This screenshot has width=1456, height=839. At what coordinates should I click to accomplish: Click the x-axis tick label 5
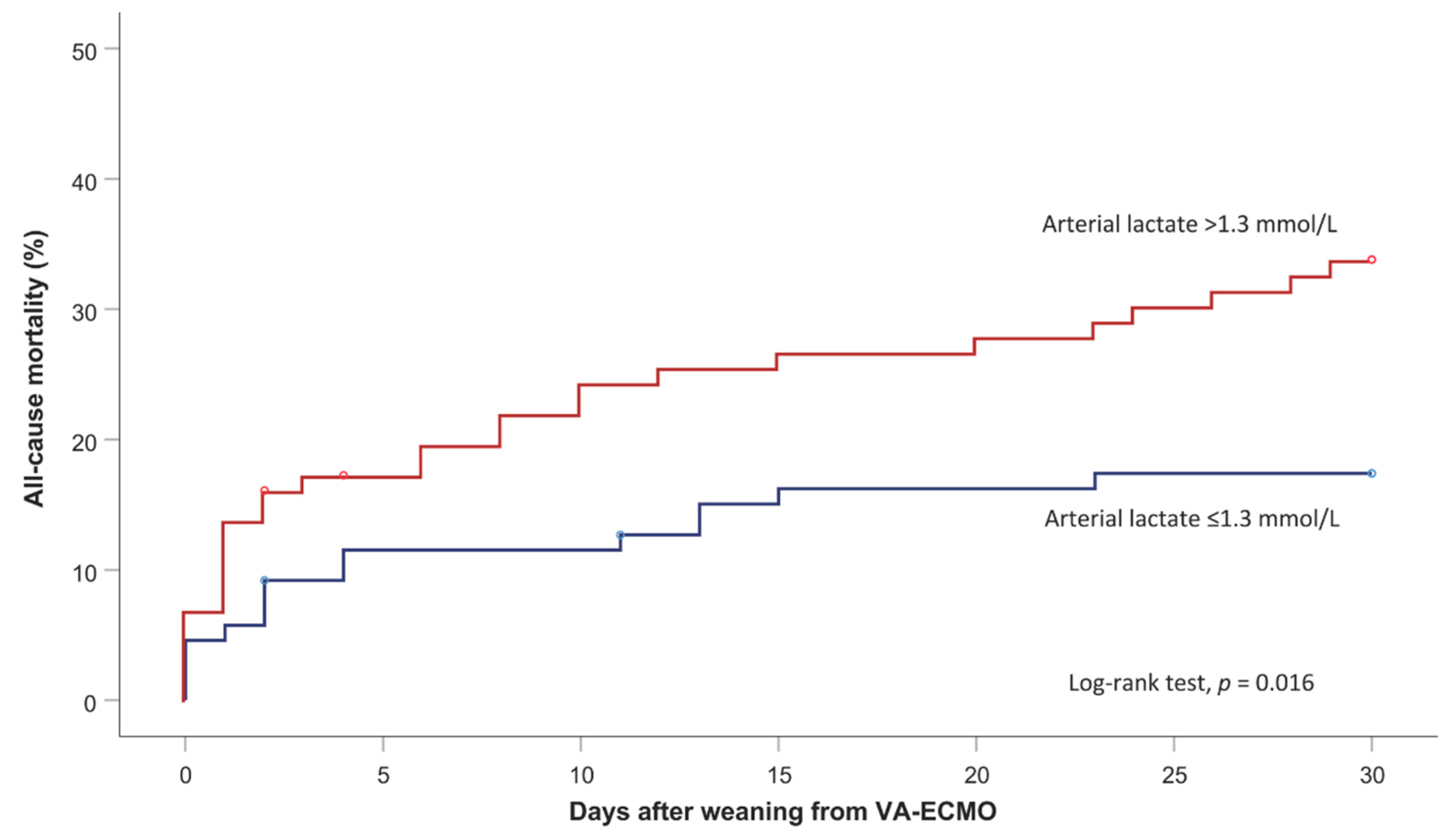tap(383, 776)
